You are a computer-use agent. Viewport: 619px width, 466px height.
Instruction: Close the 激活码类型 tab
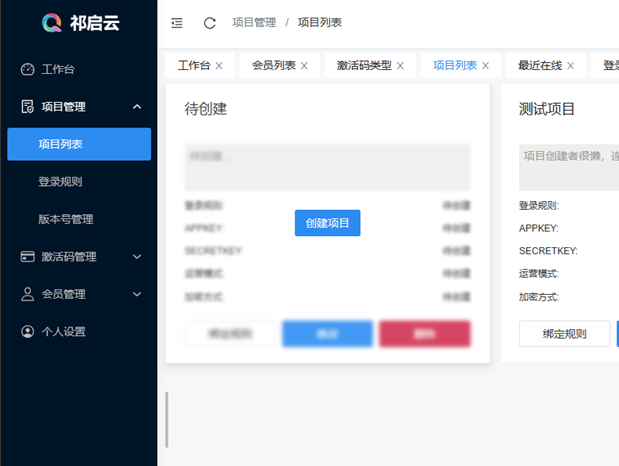click(400, 66)
